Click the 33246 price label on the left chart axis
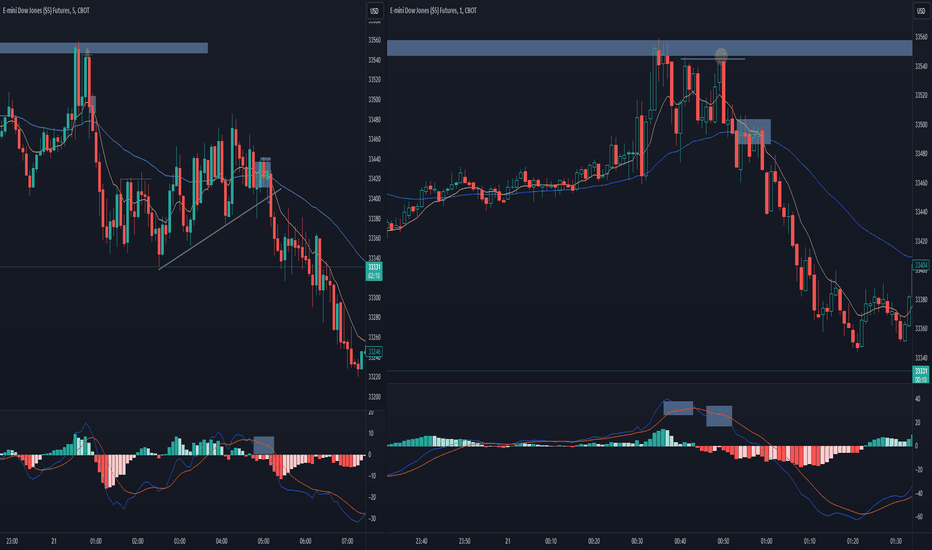932x550 pixels. pos(374,351)
